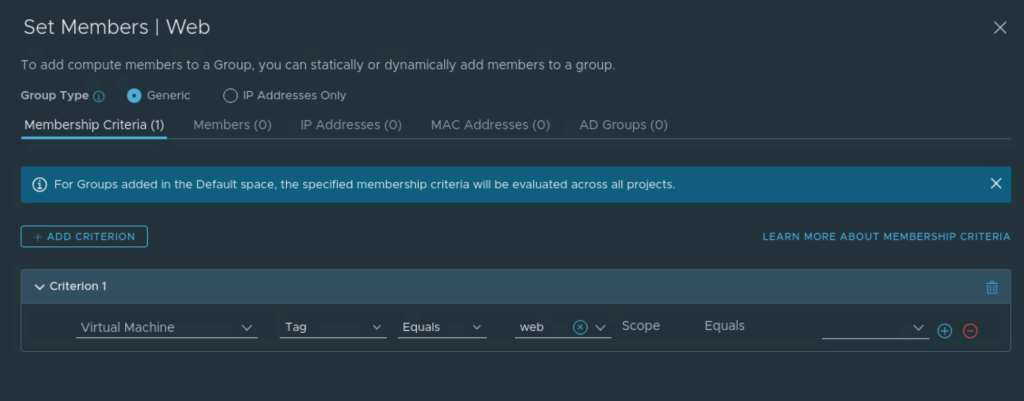The width and height of the screenshot is (1024, 401).
Task: Click the Add Criterion button
Action: point(84,236)
